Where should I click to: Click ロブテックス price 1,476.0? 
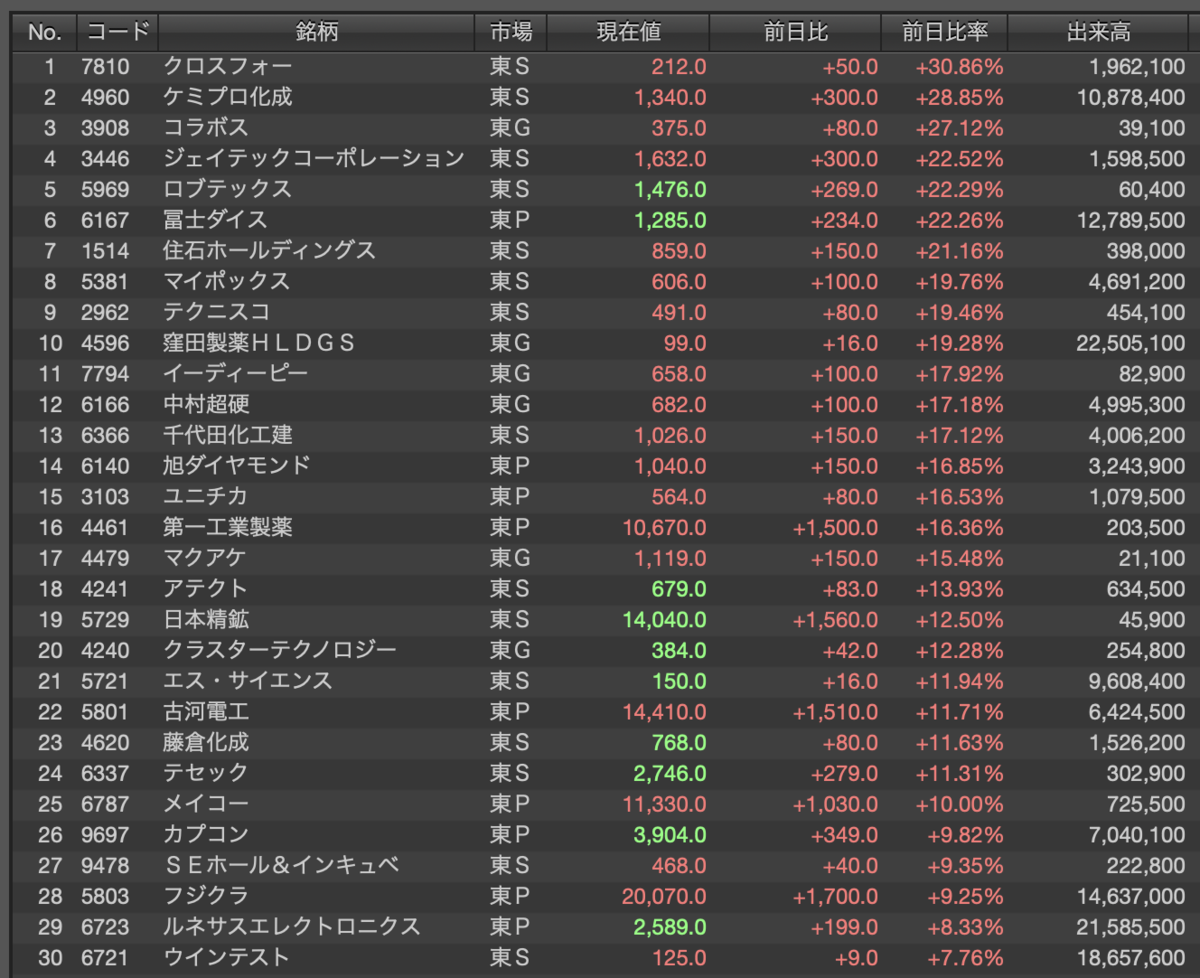(669, 190)
